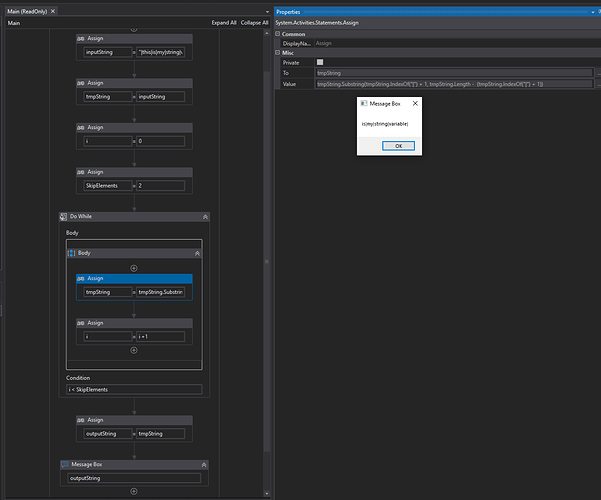This screenshot has height=500, width=601.
Task: Toggle the Private checkbox in Misc
Action: tap(320, 62)
